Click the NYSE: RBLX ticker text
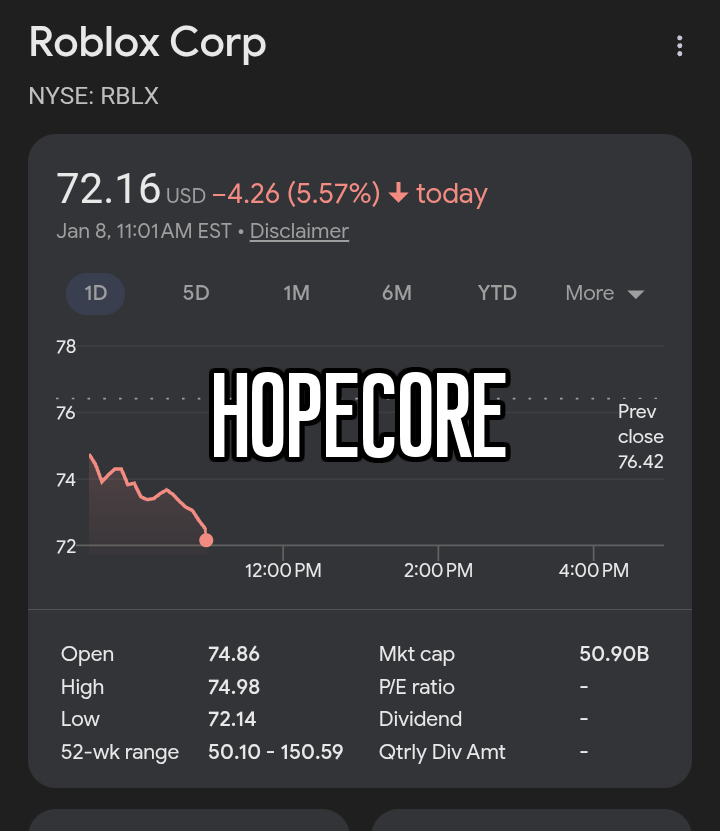Screen dimensions: 720x831 pyautogui.click(x=93, y=96)
